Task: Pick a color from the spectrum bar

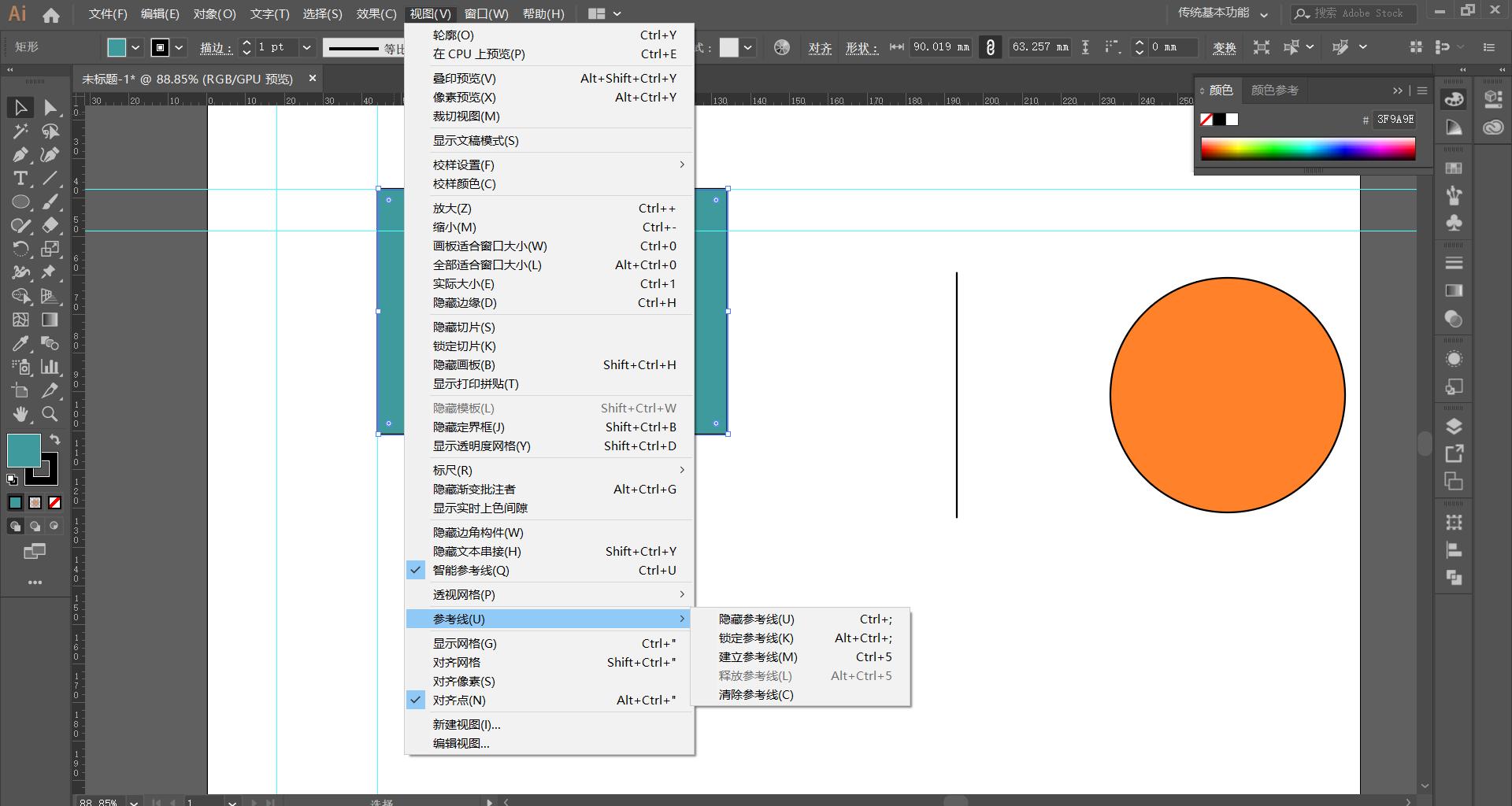Action: click(x=1307, y=148)
